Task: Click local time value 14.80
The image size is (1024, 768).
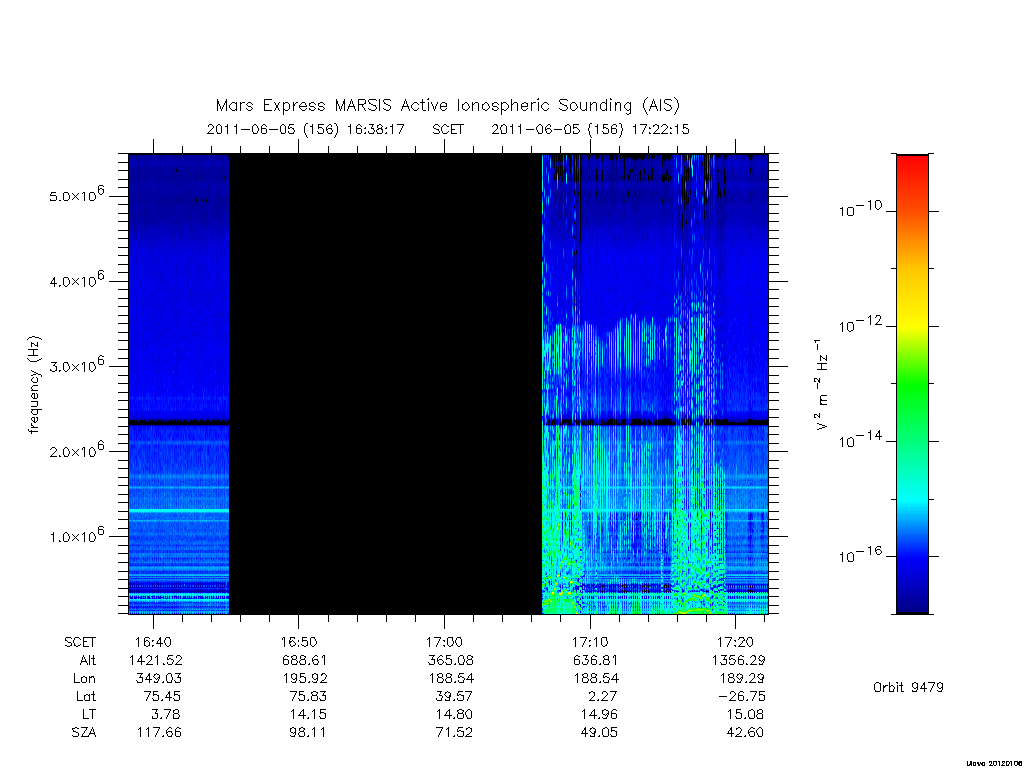Action: (x=453, y=714)
